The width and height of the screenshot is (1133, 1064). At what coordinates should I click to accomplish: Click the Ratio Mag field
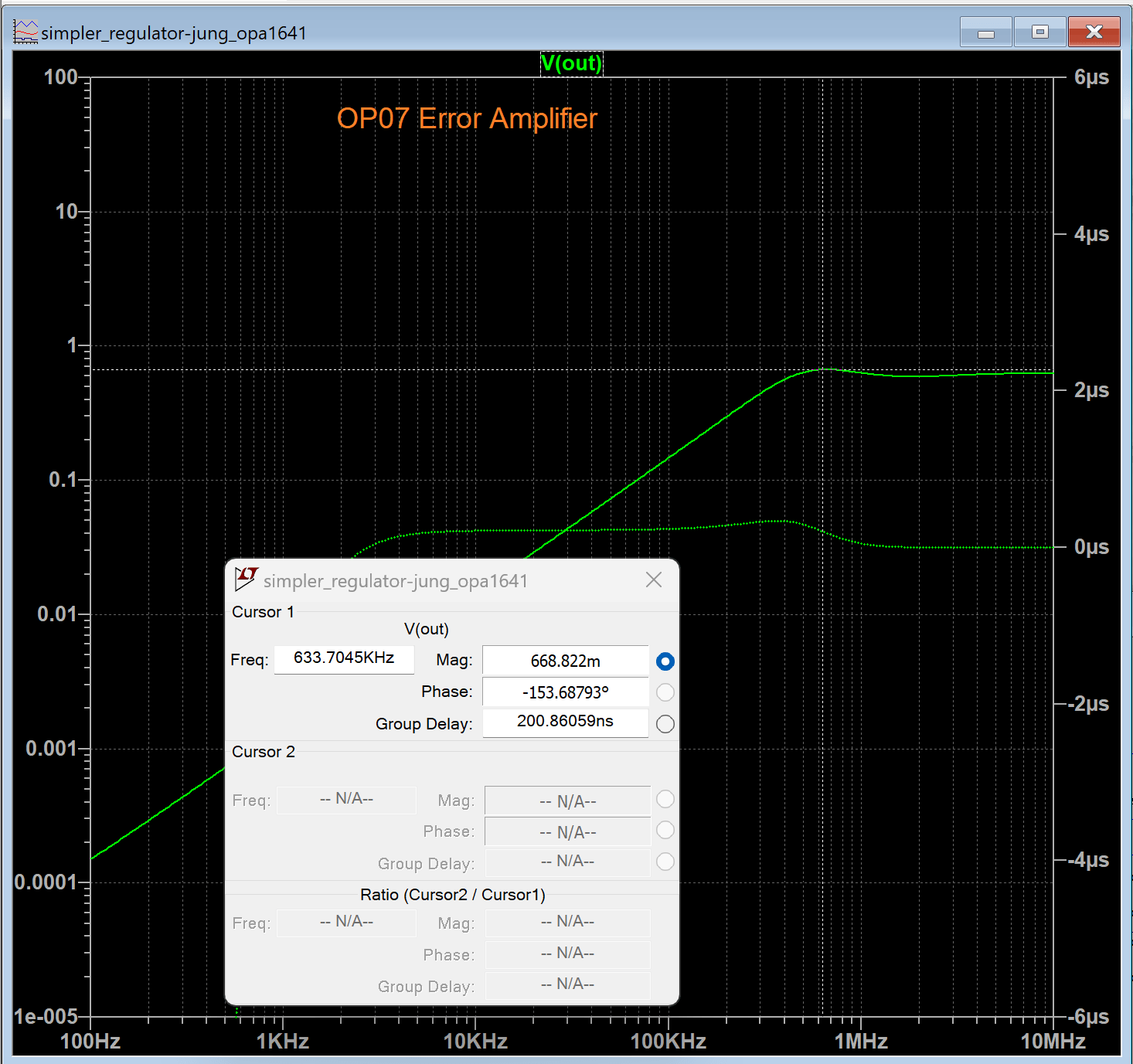click(567, 923)
